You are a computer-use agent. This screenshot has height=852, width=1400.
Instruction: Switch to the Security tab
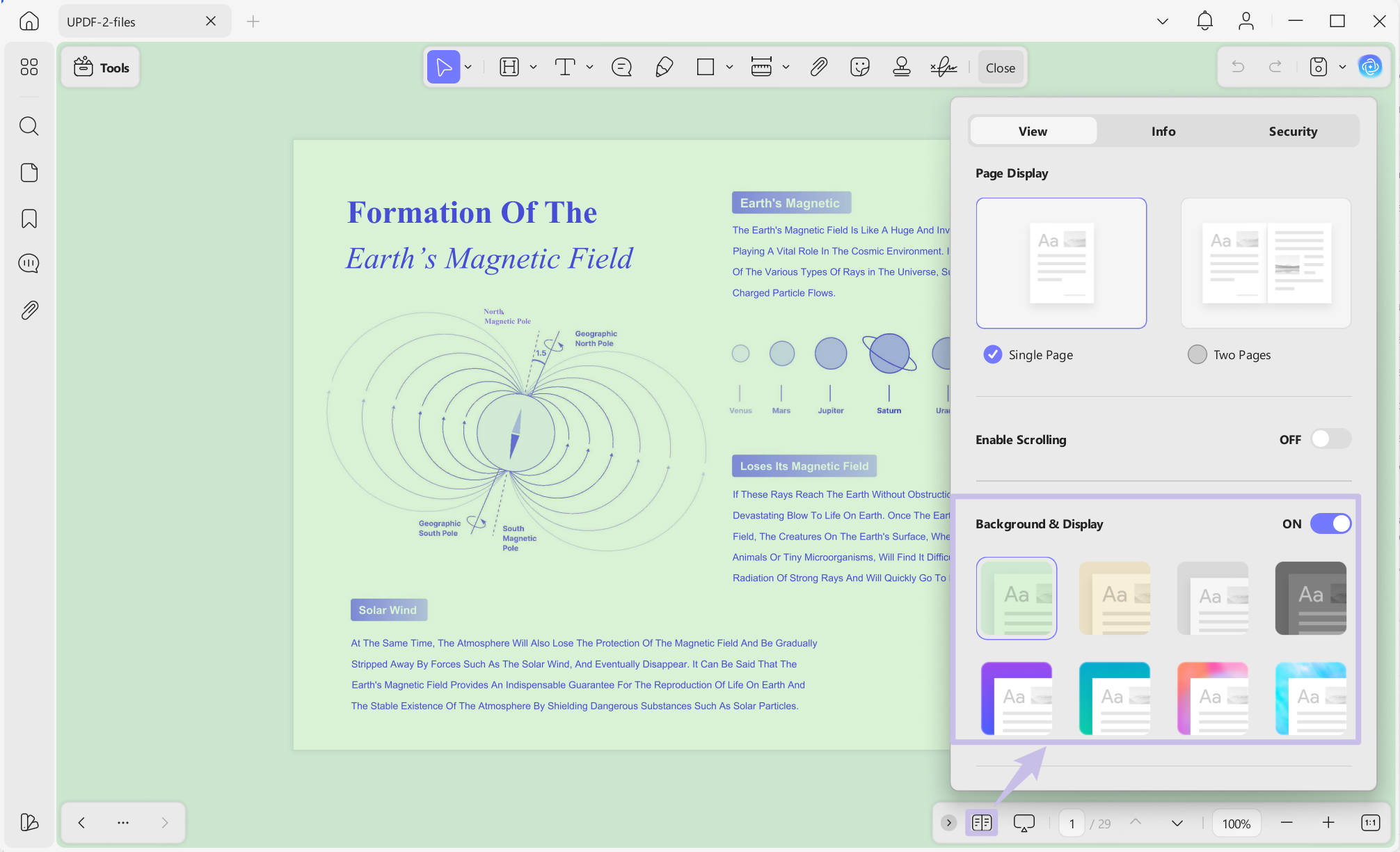coord(1292,131)
